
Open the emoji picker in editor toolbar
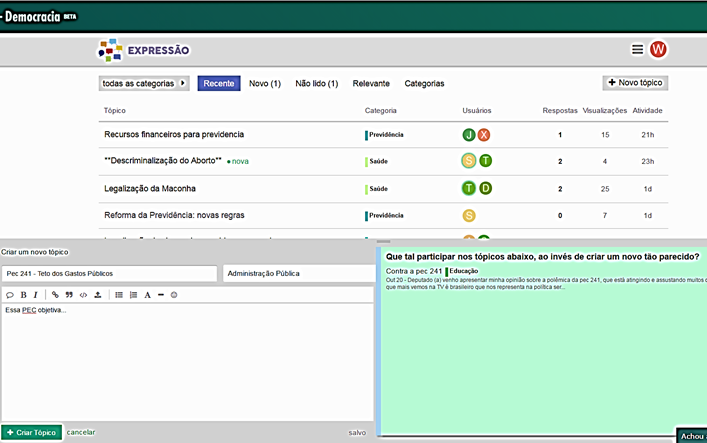pyautogui.click(x=174, y=295)
